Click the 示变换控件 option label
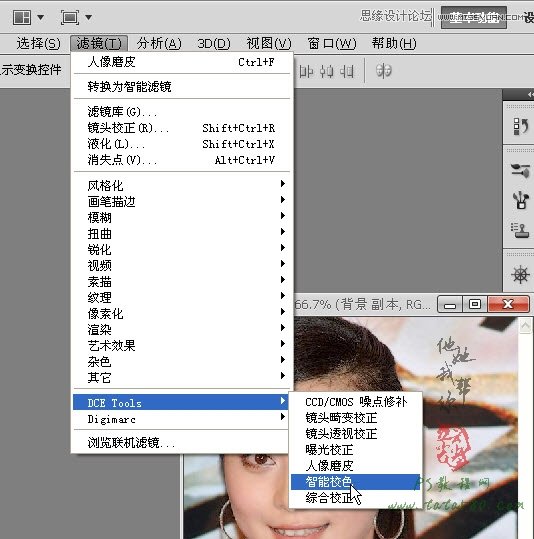 [31, 70]
